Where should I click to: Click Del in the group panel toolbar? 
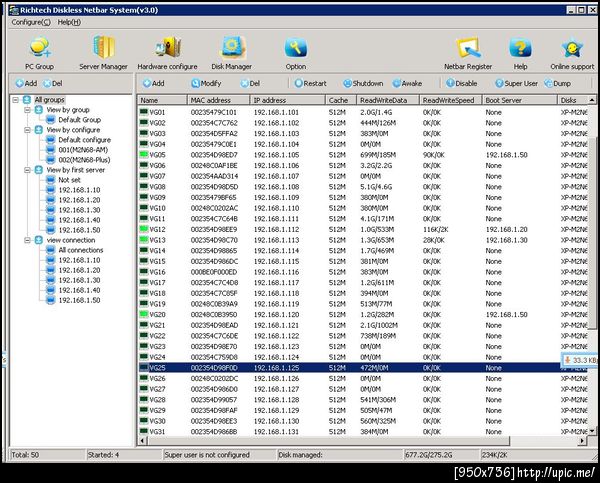click(x=53, y=83)
